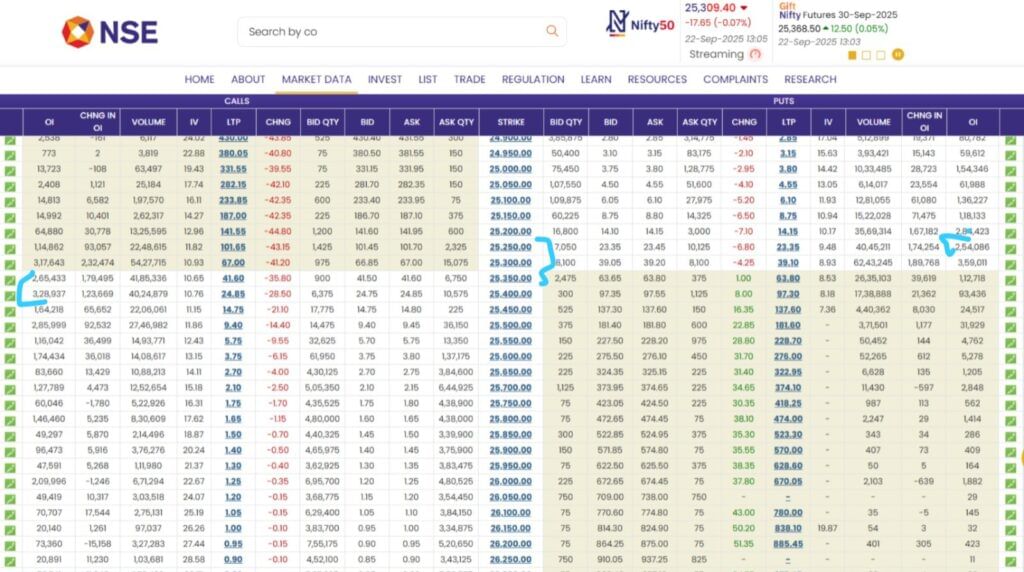Pause the ticker carousel
The image size is (1024, 572).
(x=898, y=55)
